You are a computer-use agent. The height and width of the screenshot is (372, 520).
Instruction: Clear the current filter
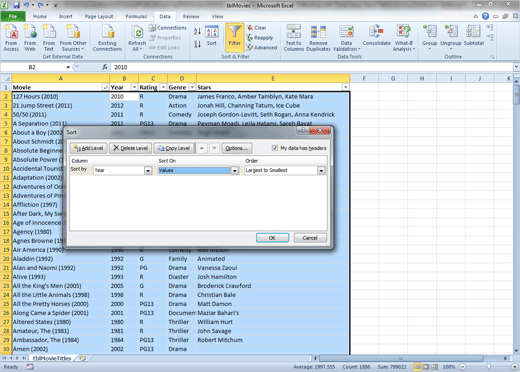[x=256, y=28]
